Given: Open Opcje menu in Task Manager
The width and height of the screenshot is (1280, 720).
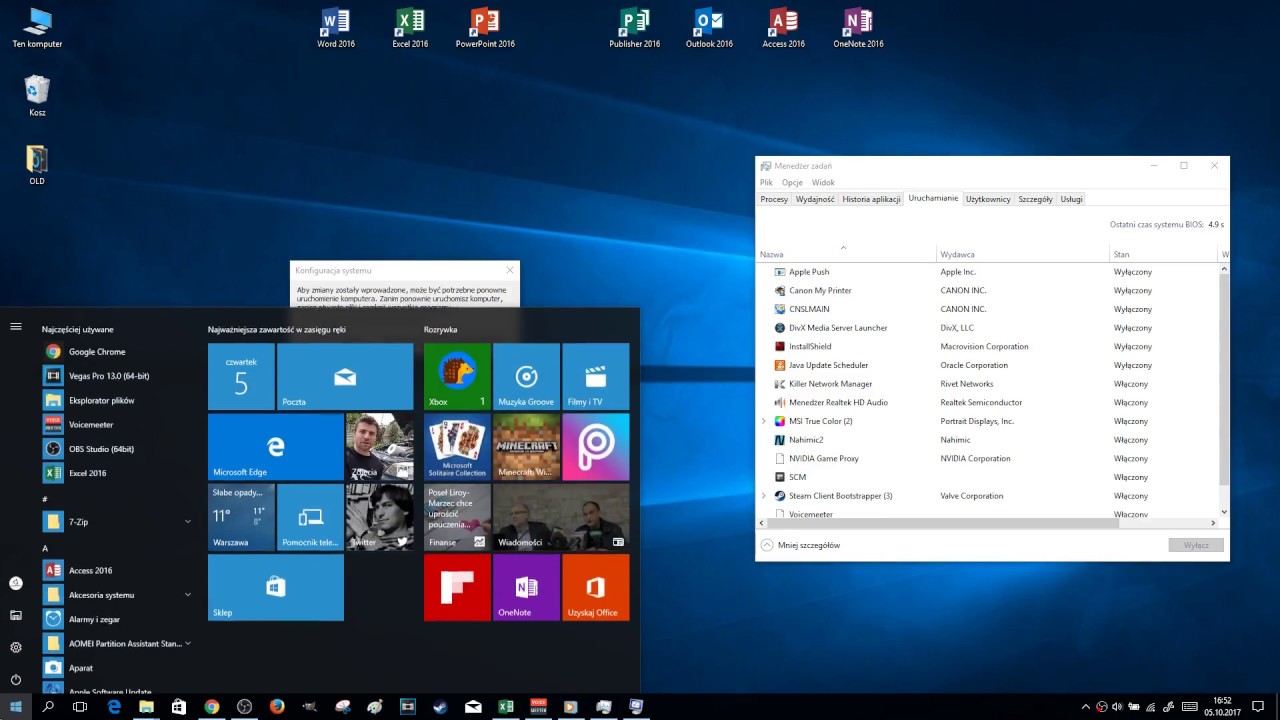Looking at the screenshot, I should pos(792,183).
